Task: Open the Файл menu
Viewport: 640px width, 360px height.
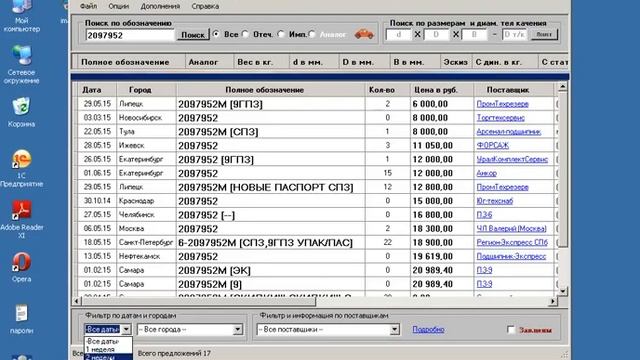Action: tap(89, 6)
